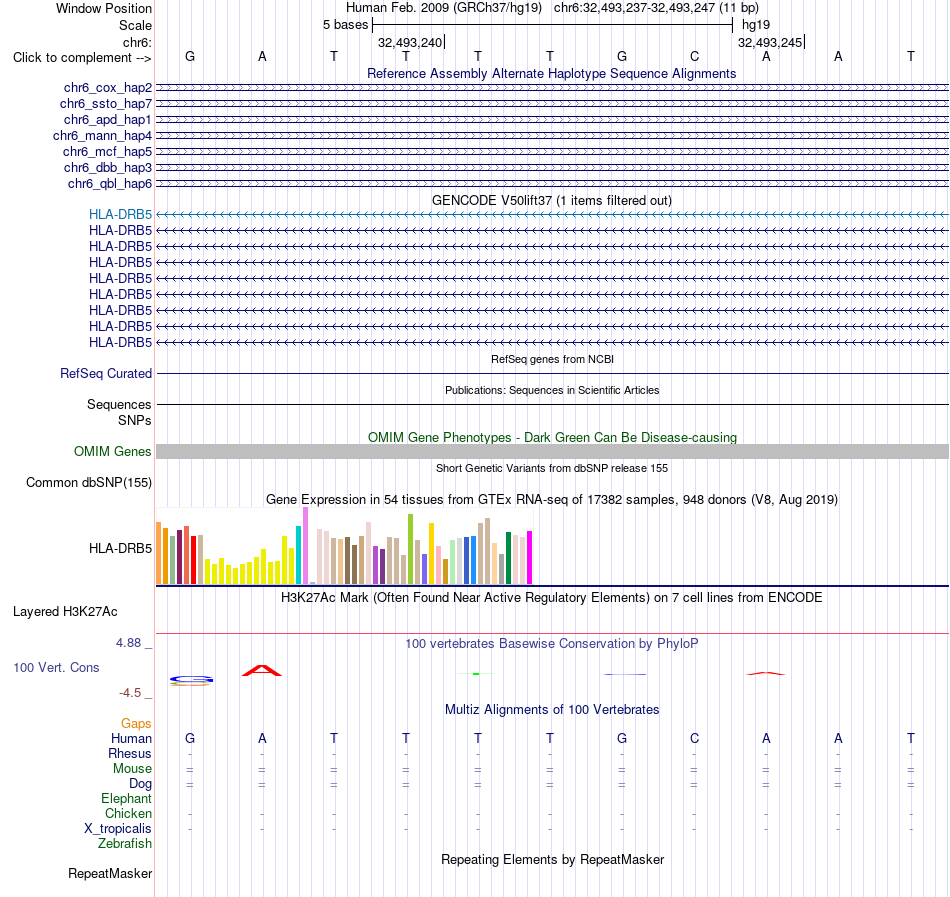Select the Chicken alignment row label
950x897 pixels.
(x=128, y=813)
